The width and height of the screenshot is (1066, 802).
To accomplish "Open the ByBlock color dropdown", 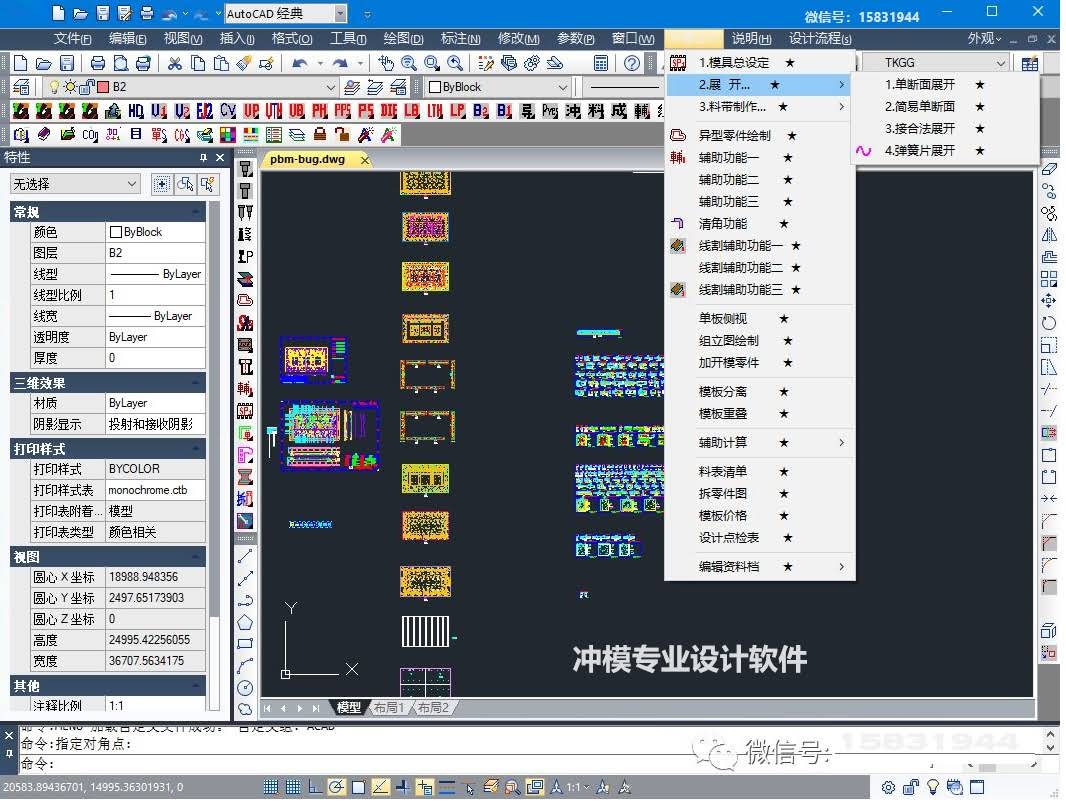I will point(562,87).
